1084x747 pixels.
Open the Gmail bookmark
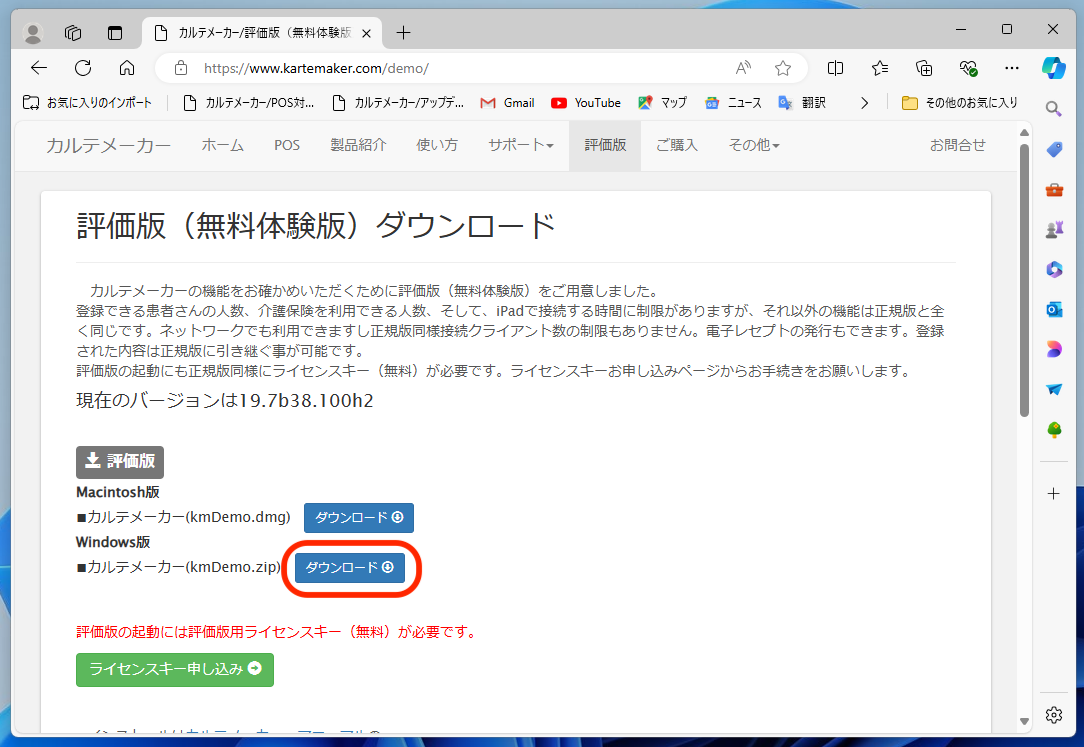point(507,102)
